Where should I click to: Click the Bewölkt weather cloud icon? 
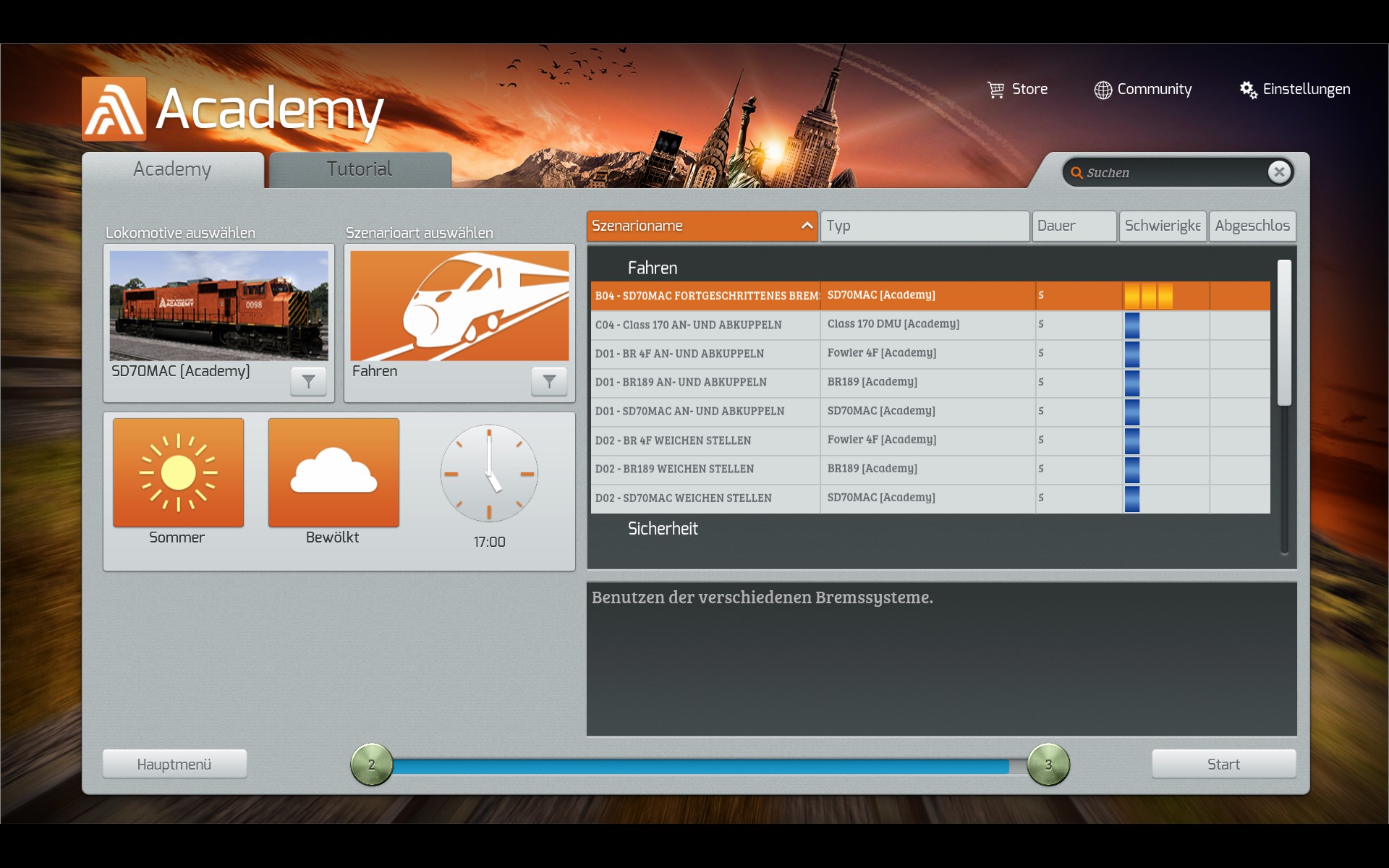click(x=334, y=472)
